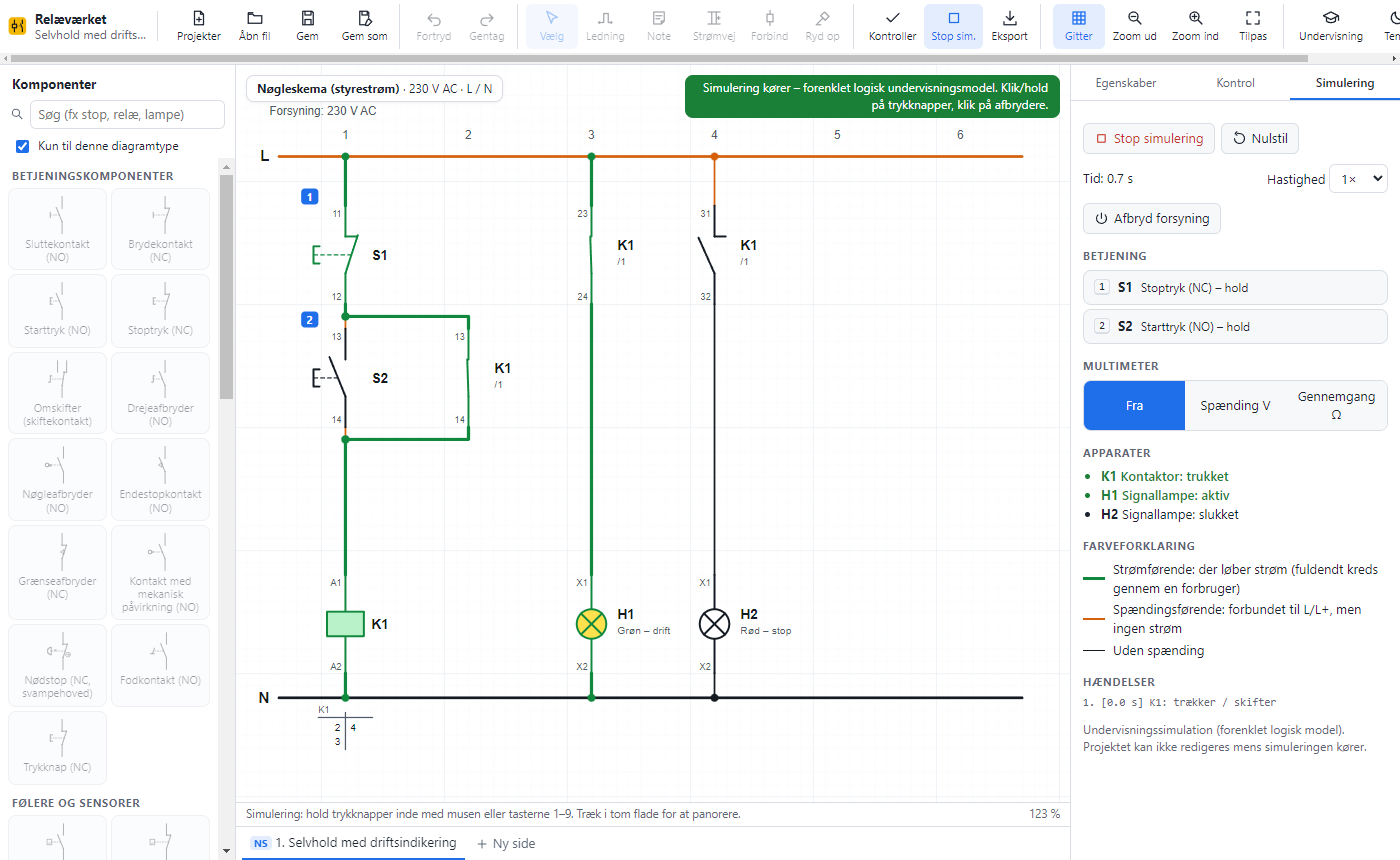Click the S1 stop pushbutton in the diagram

337,255
